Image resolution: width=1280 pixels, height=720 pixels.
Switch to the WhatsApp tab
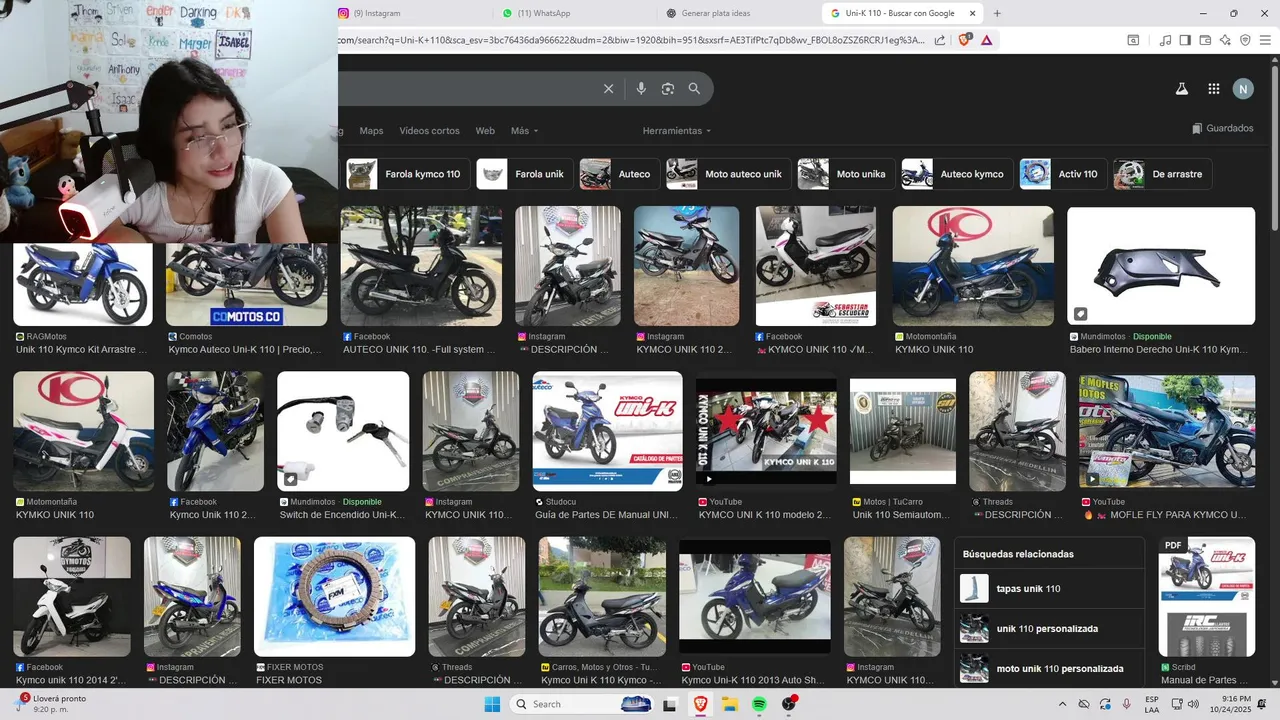(x=573, y=13)
